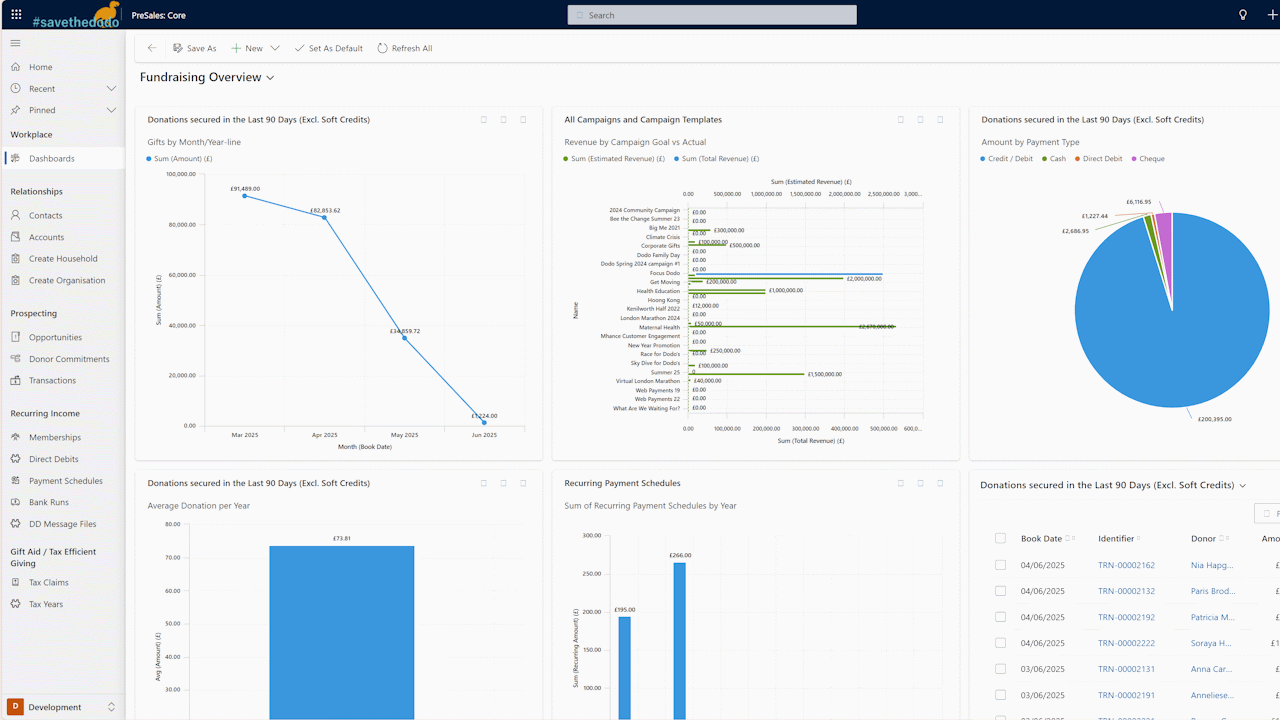Go back using the arrow icon
The height and width of the screenshot is (720, 1280).
(x=152, y=48)
